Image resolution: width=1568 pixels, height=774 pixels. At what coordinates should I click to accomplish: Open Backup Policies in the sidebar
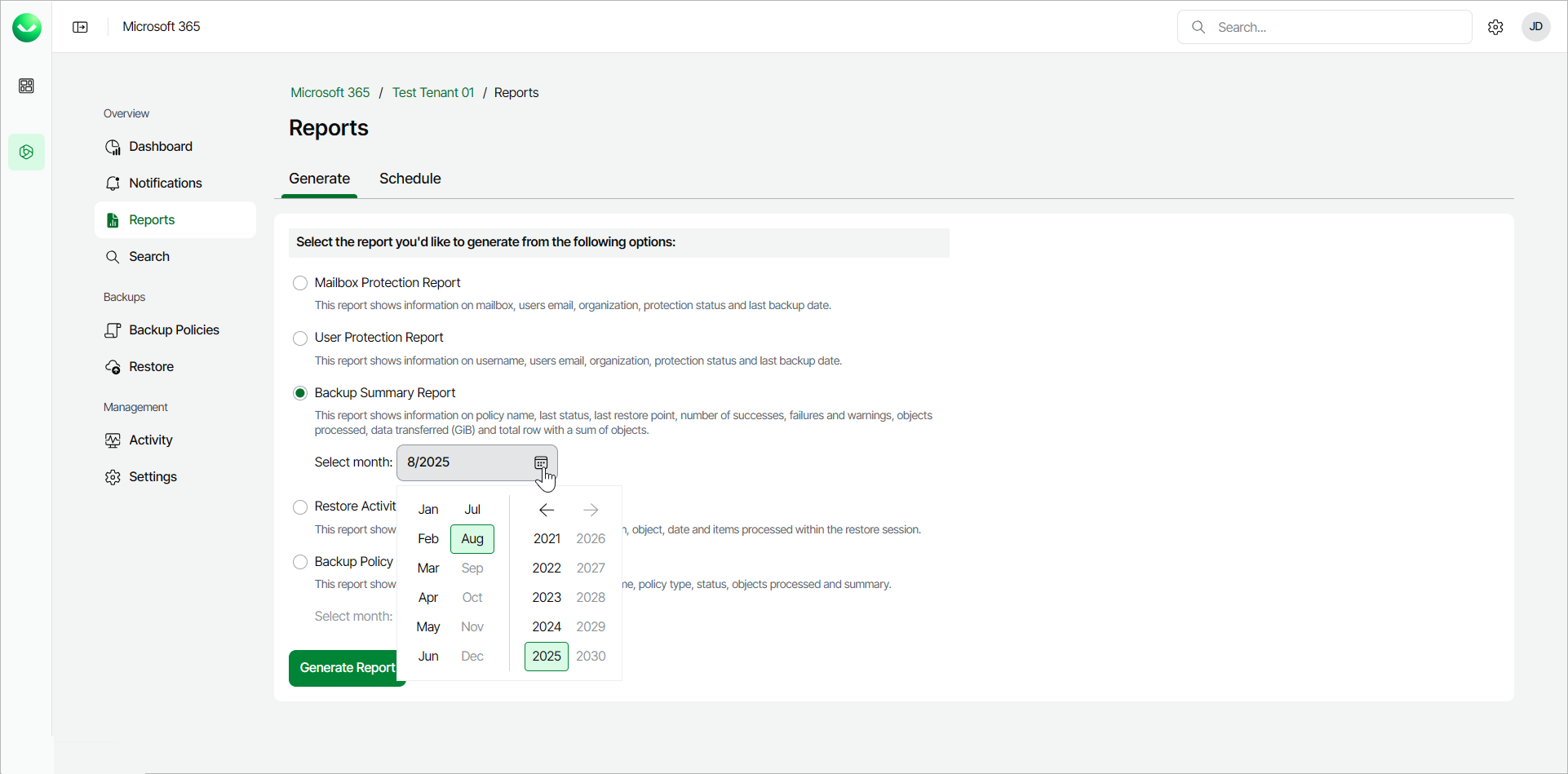click(174, 330)
